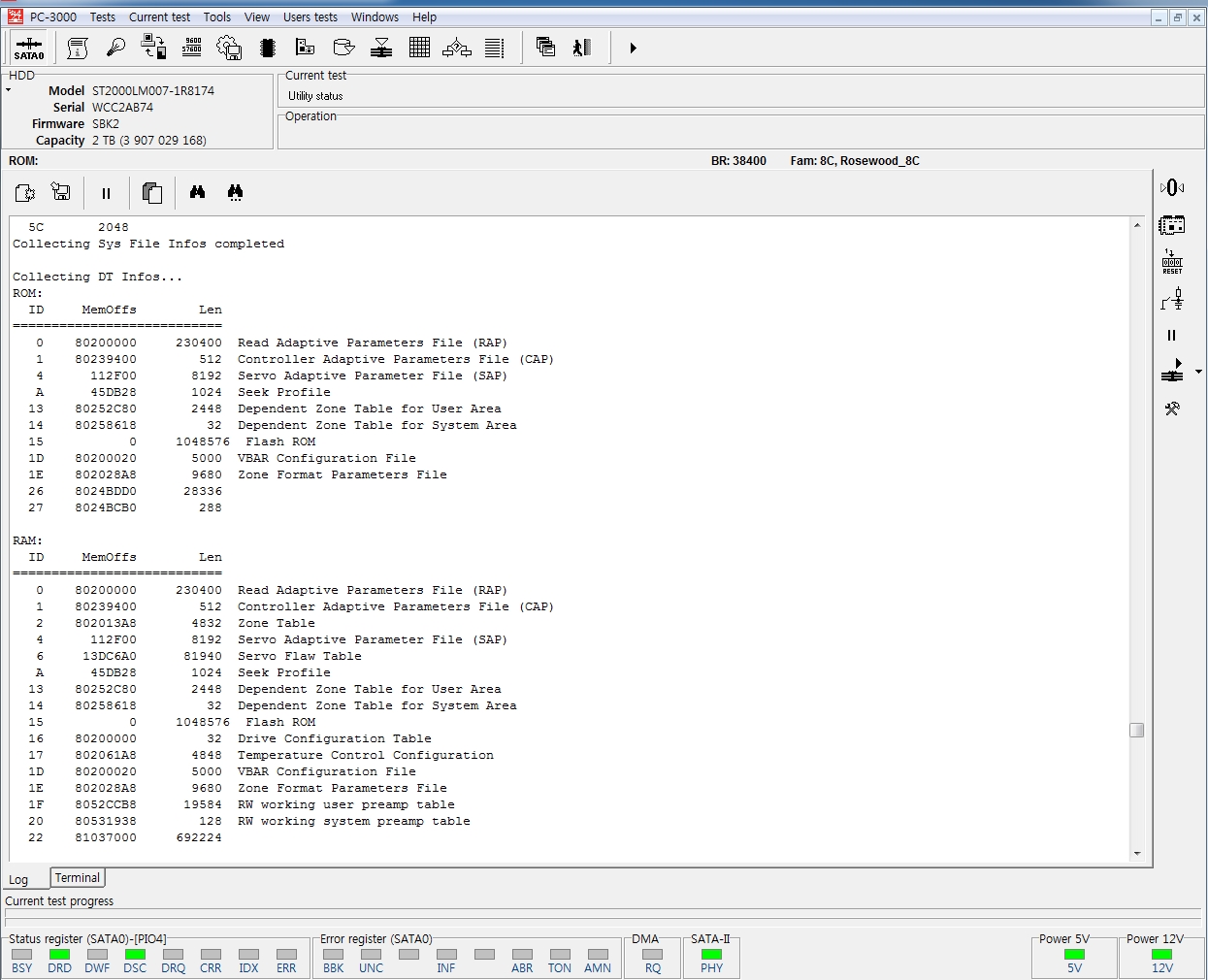Image resolution: width=1208 pixels, height=980 pixels.
Task: Click the disk cylinder toolbar icon
Action: 343,48
